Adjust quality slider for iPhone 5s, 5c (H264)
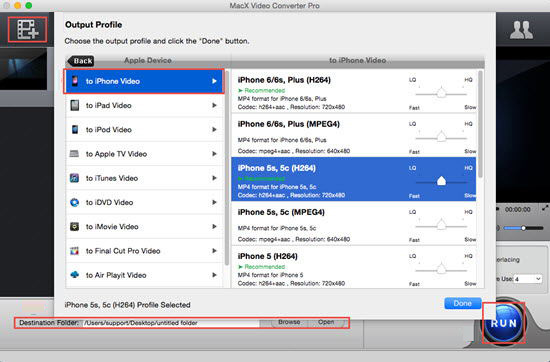The width and height of the screenshot is (550, 362). (x=441, y=181)
